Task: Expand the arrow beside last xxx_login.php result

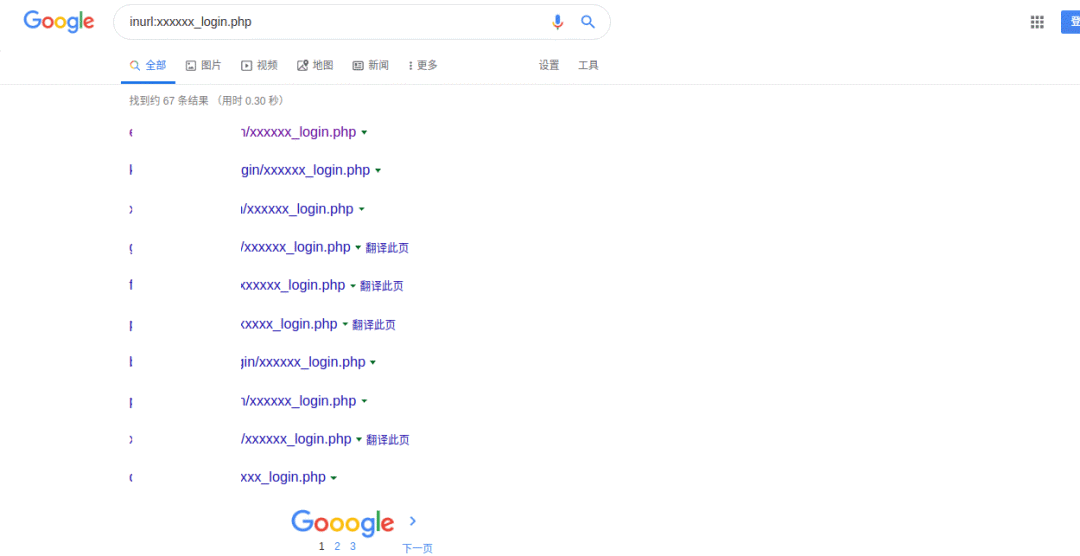Action: click(x=333, y=477)
